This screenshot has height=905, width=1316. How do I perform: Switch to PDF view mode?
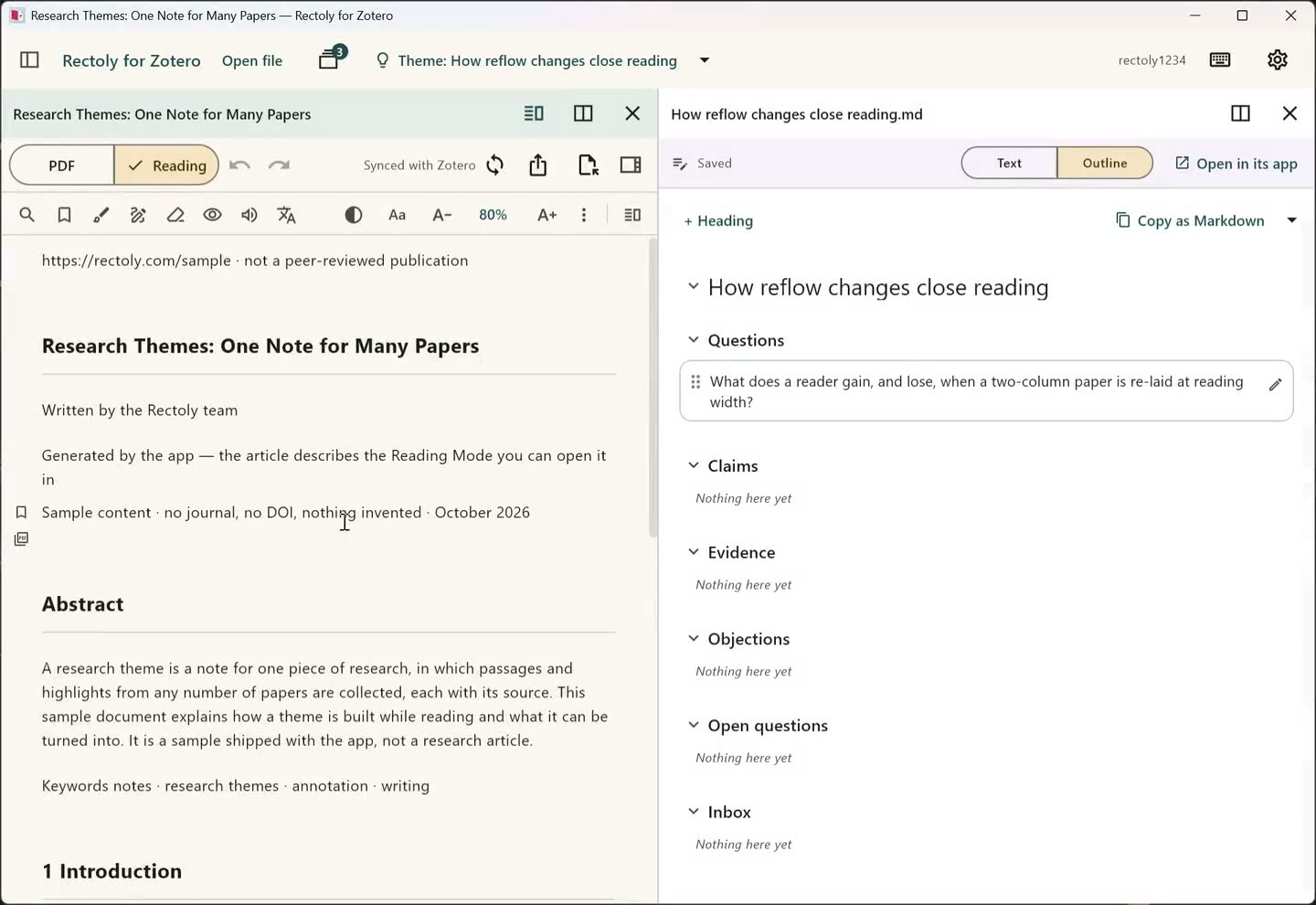point(62,165)
